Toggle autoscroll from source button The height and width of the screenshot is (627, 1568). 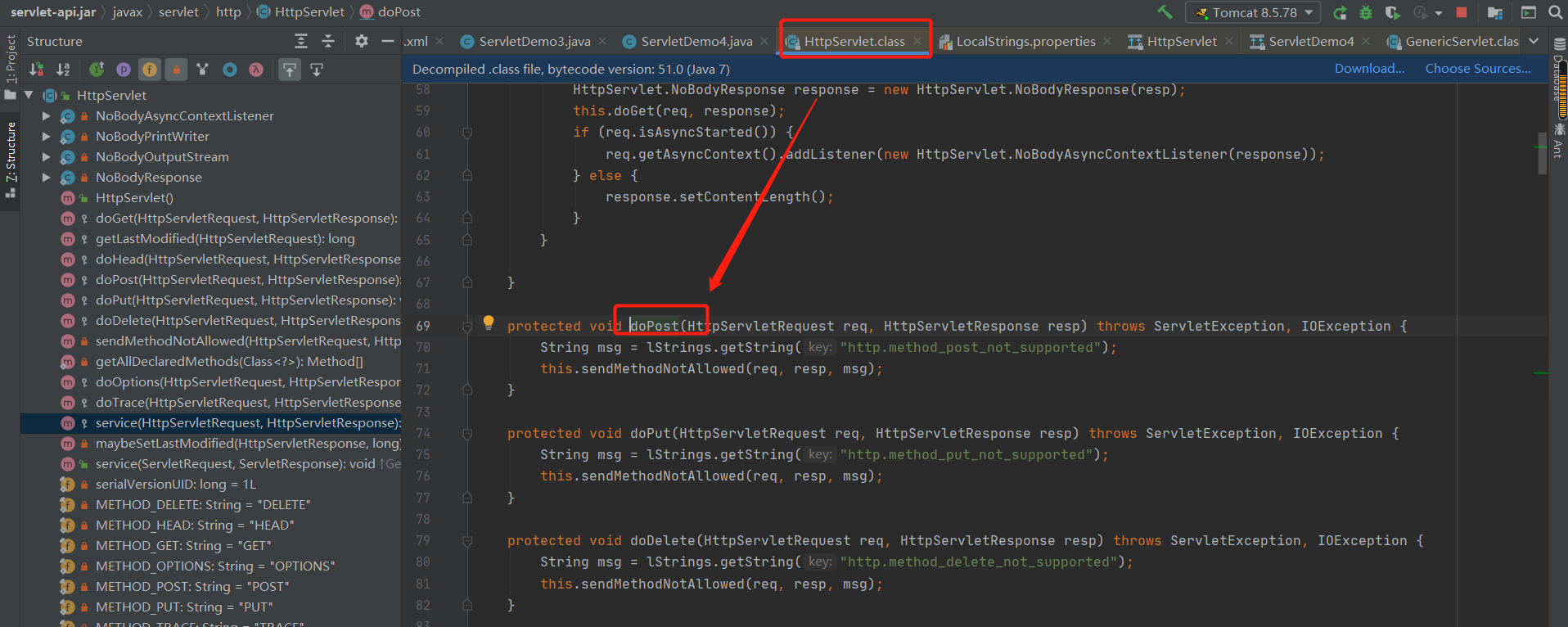(x=317, y=70)
